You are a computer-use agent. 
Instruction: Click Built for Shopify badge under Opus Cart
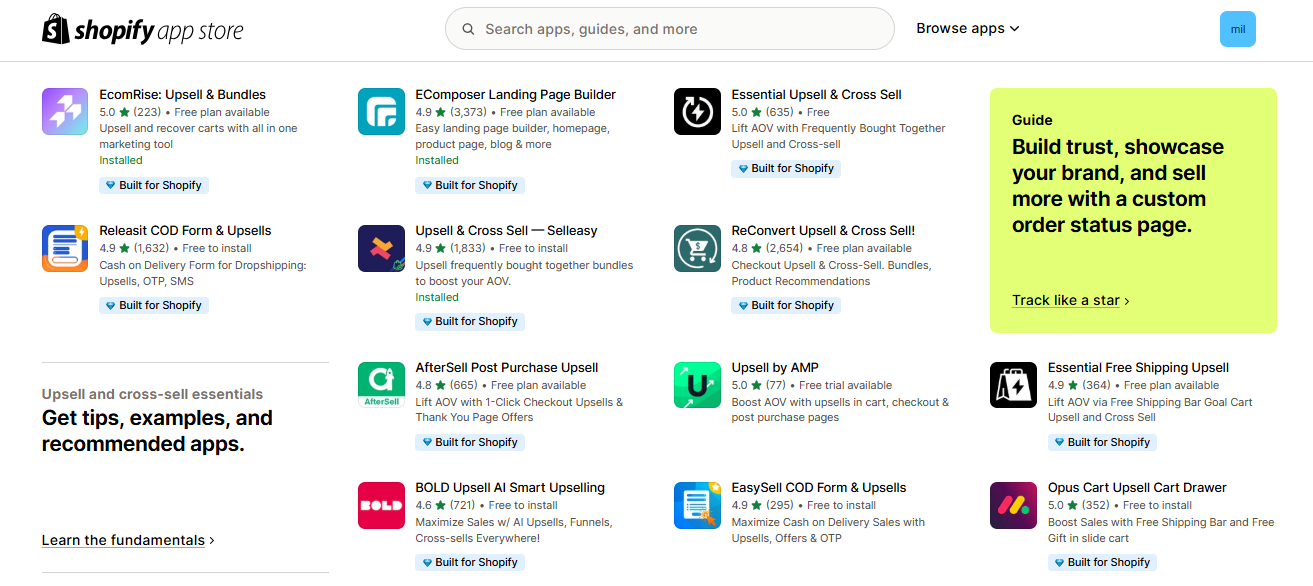(x=1102, y=562)
